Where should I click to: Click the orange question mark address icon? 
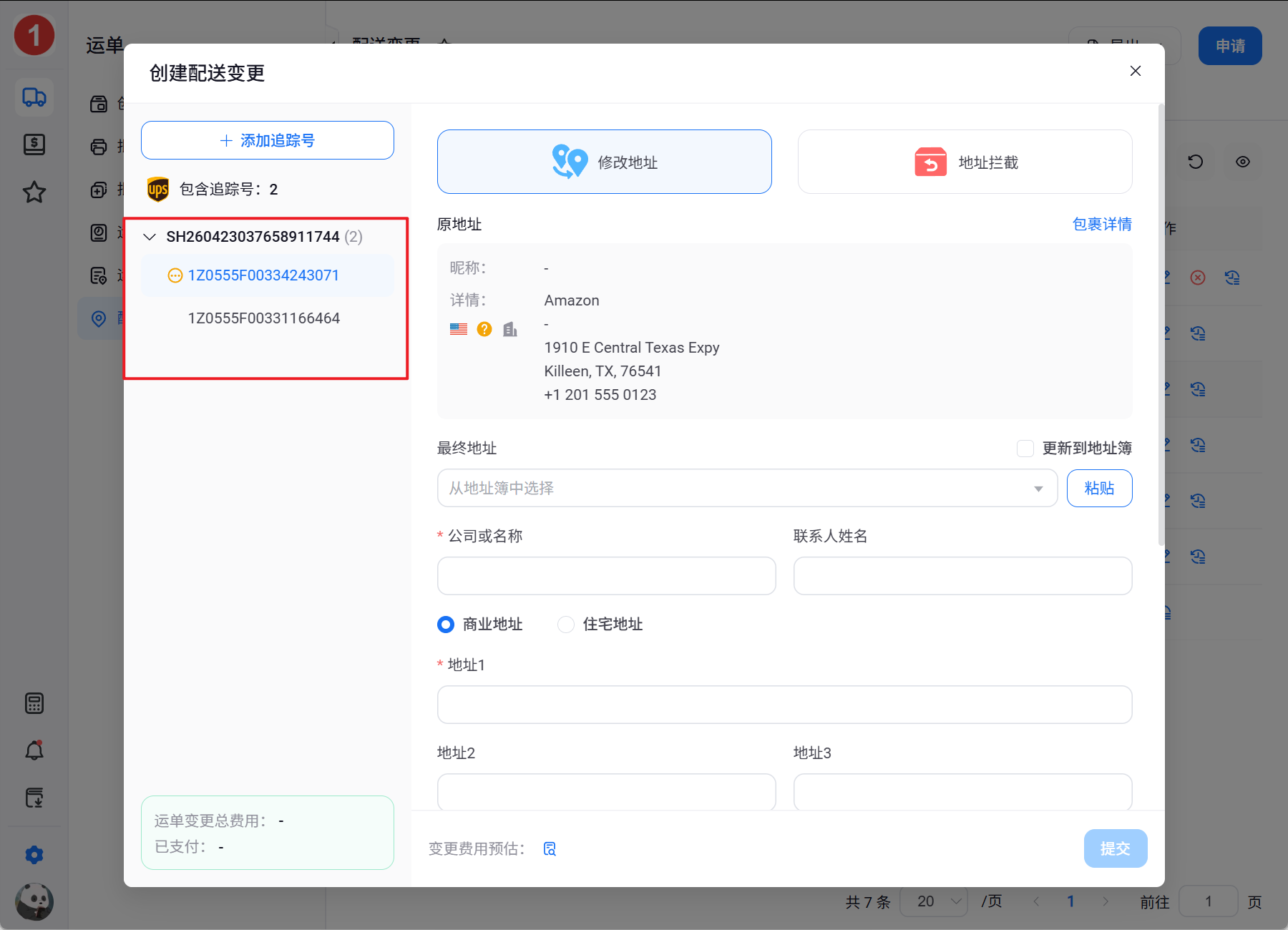point(484,329)
